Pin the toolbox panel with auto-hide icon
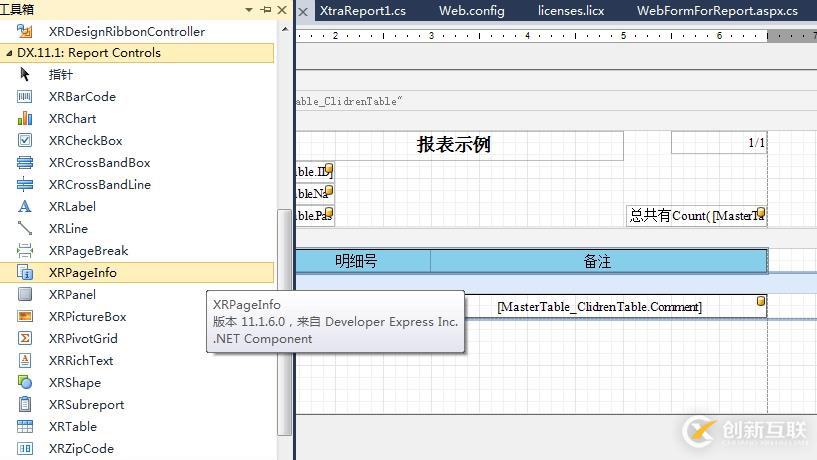 click(x=266, y=9)
